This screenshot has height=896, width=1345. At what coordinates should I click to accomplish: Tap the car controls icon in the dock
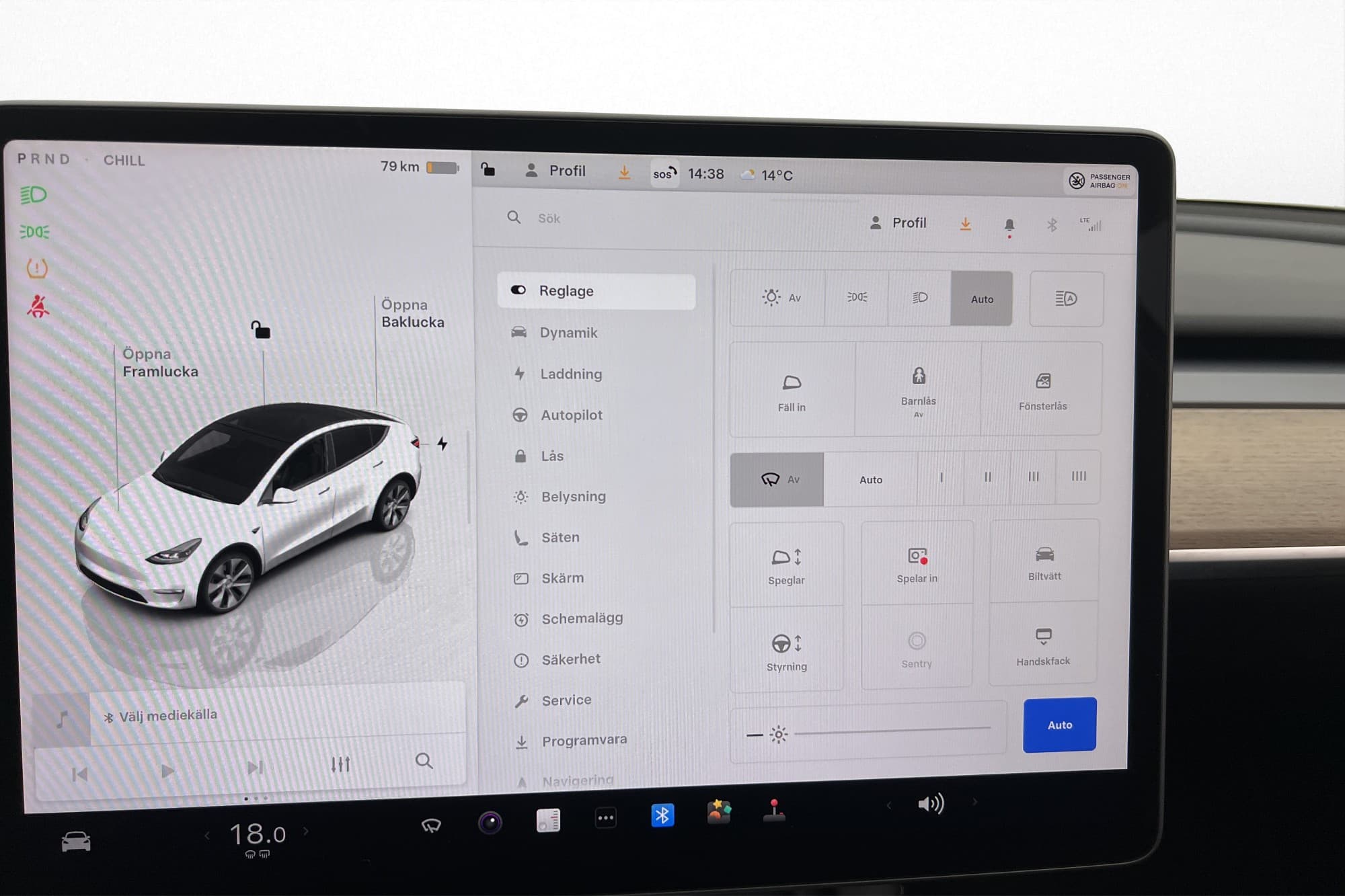pyautogui.click(x=76, y=841)
